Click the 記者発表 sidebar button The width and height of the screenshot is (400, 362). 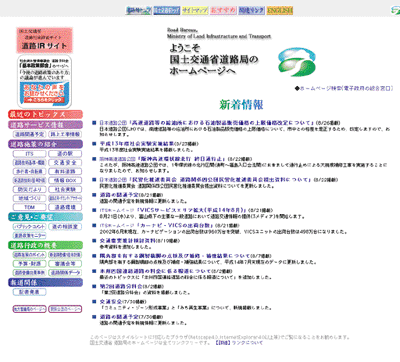29,292
